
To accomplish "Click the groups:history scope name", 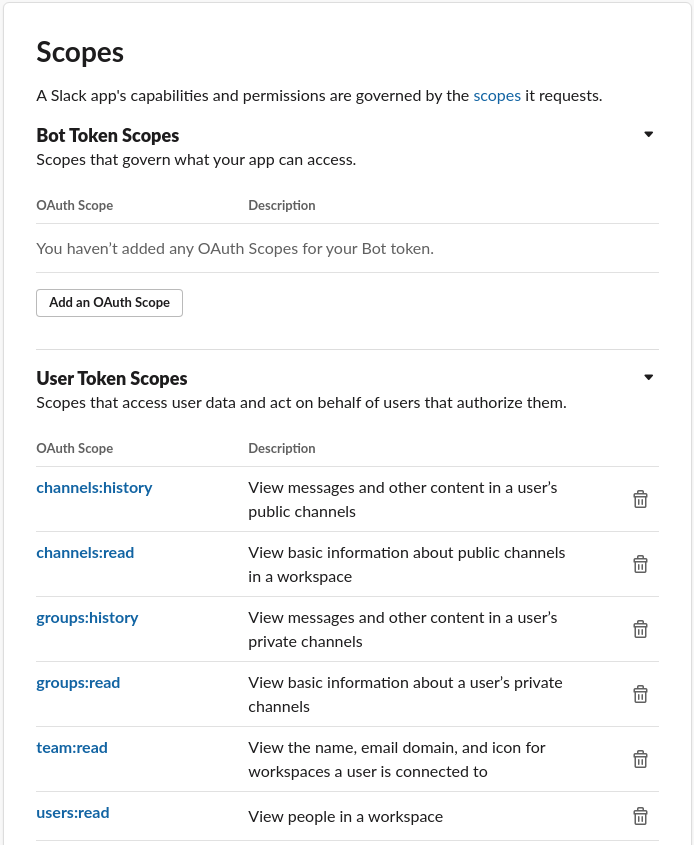I will 87,618.
